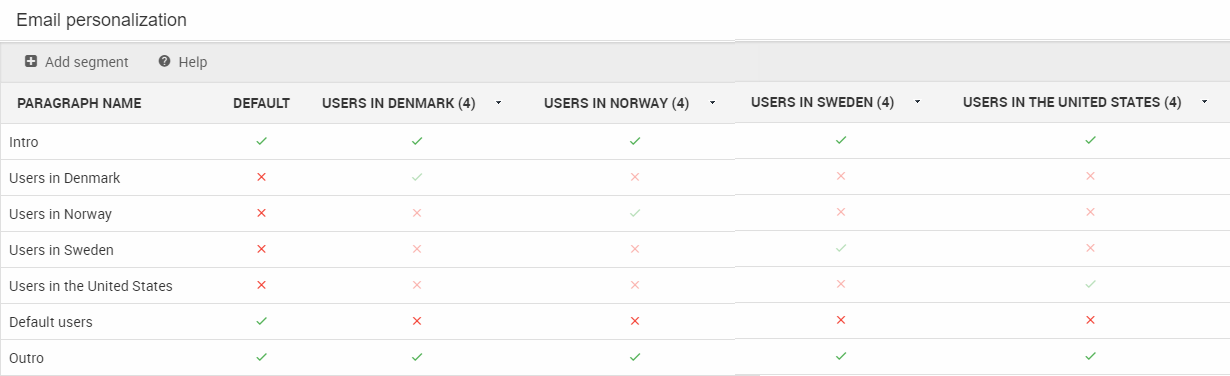Open Users in Norway segment dropdown arrow
The height and width of the screenshot is (376, 1230).
[712, 103]
